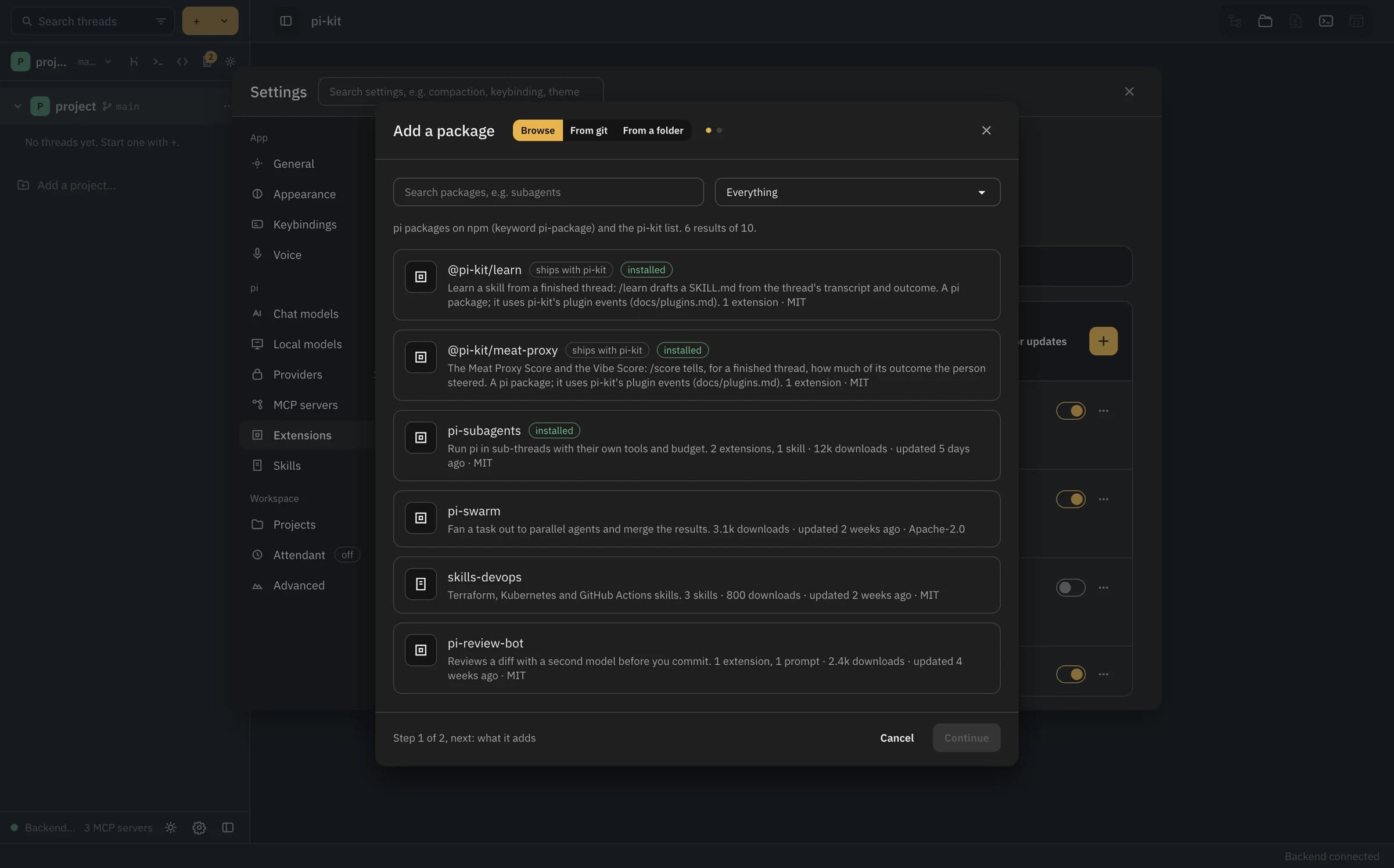Click the theme sun icon in status bar
This screenshot has height=868, width=1394.
(x=171, y=828)
